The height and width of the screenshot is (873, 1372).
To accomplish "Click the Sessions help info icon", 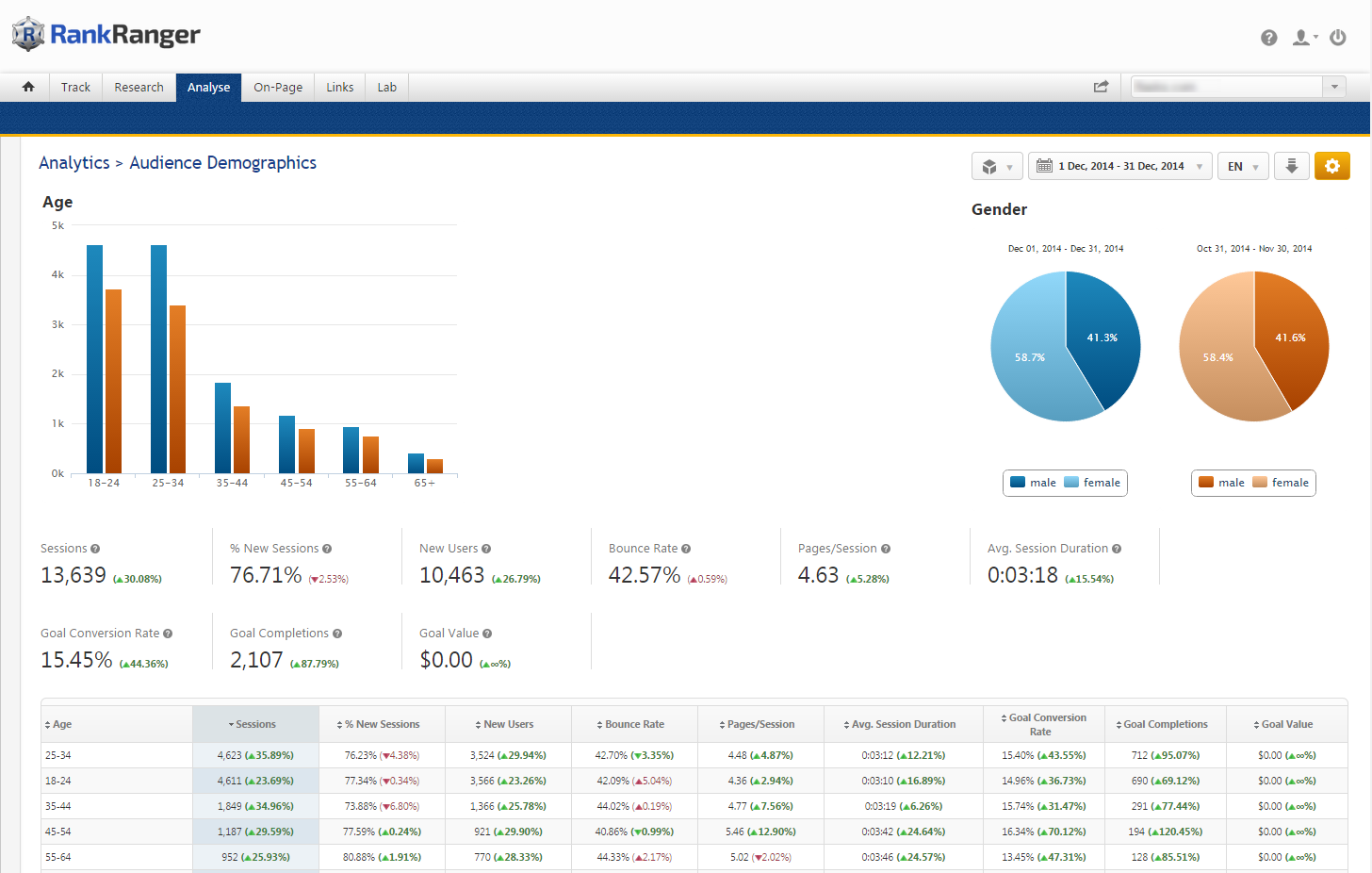I will tap(95, 549).
